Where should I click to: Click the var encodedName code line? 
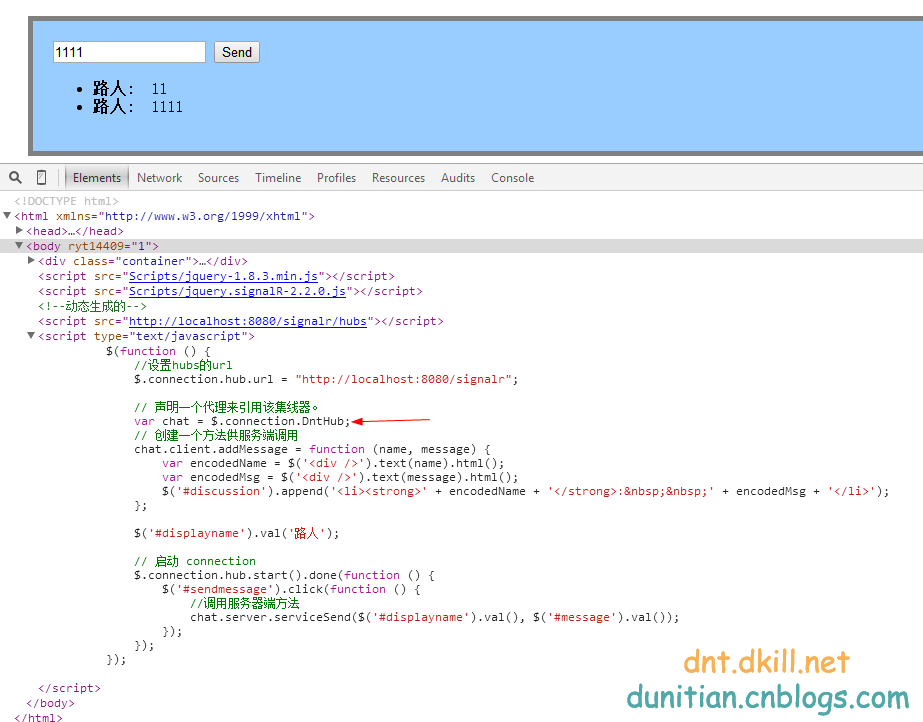[x=333, y=464]
